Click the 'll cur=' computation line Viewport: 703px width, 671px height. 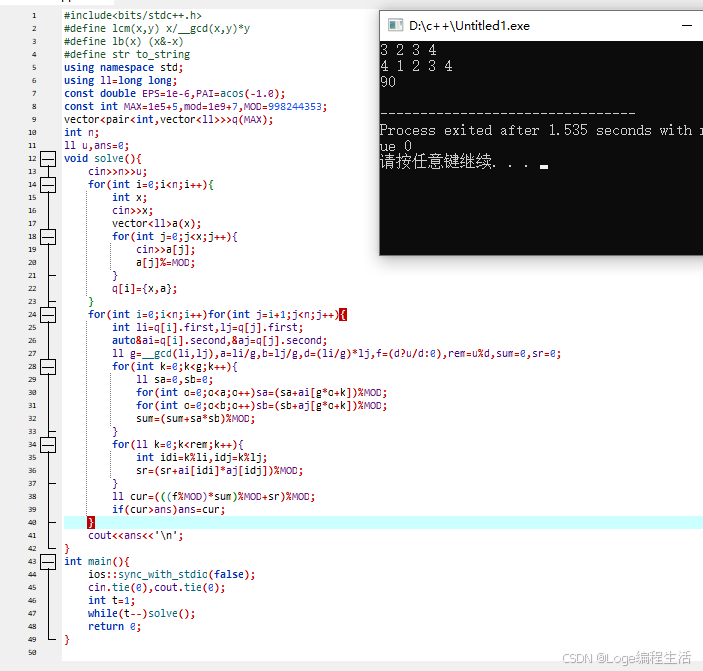(213, 497)
